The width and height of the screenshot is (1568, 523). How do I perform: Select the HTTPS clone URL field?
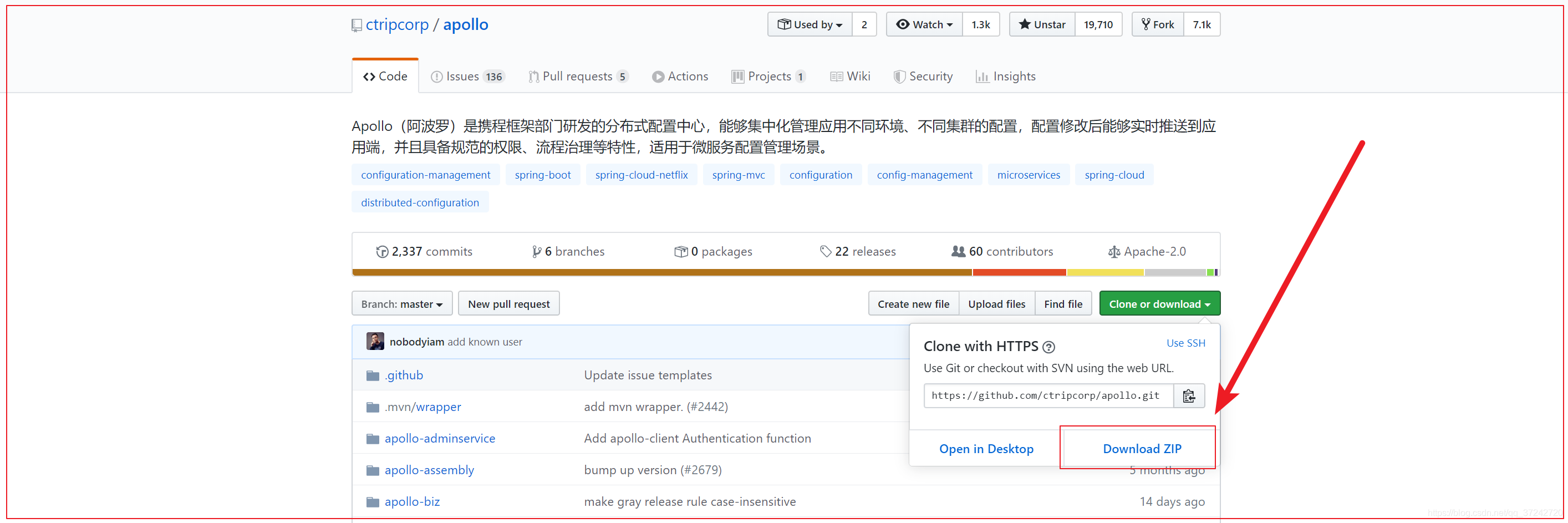pyautogui.click(x=1048, y=396)
